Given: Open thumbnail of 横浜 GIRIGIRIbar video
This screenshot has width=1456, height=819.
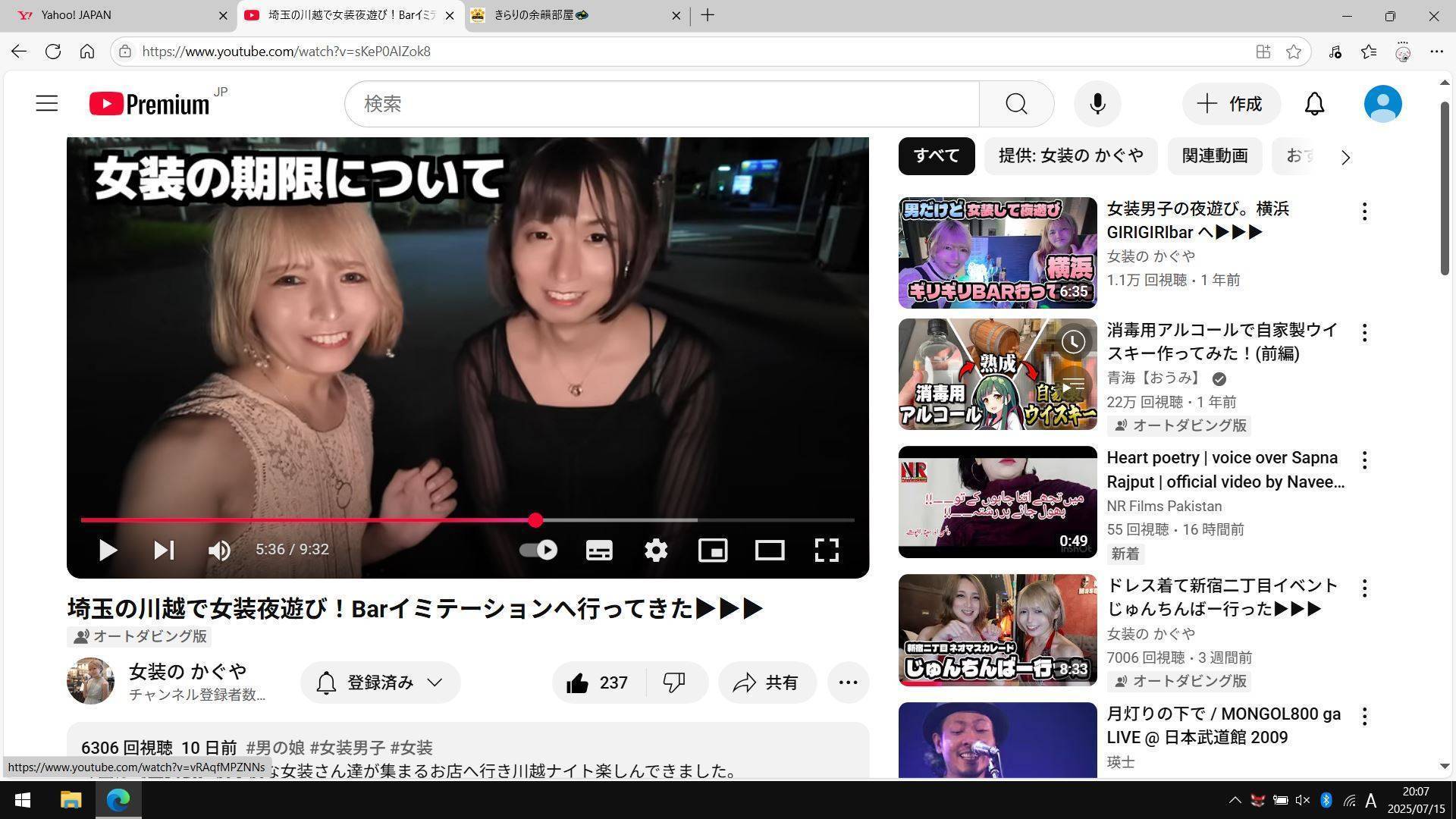Looking at the screenshot, I should (997, 253).
